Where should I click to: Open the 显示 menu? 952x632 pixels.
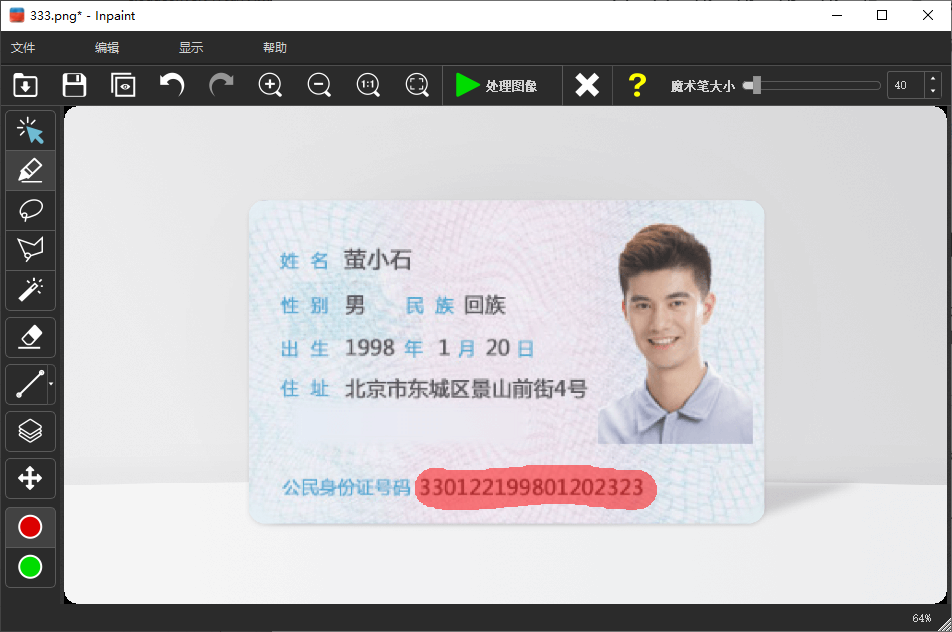coord(190,47)
